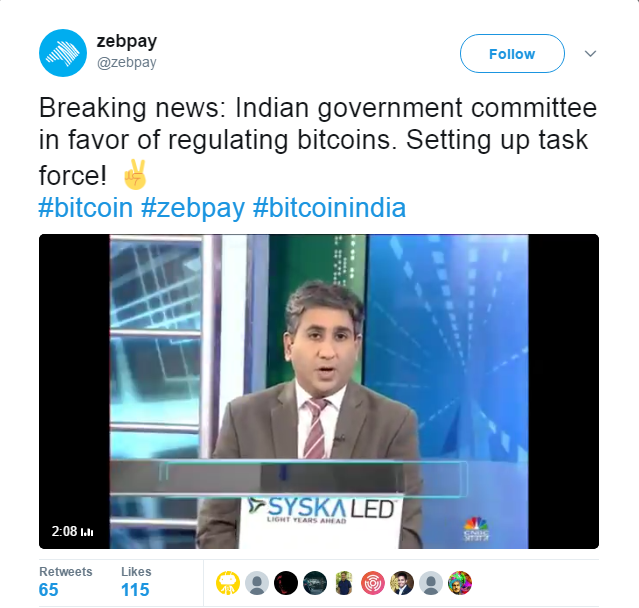Image resolution: width=639 pixels, height=608 pixels.
Task: Expand the tweet options chevron menu
Action: point(590,53)
